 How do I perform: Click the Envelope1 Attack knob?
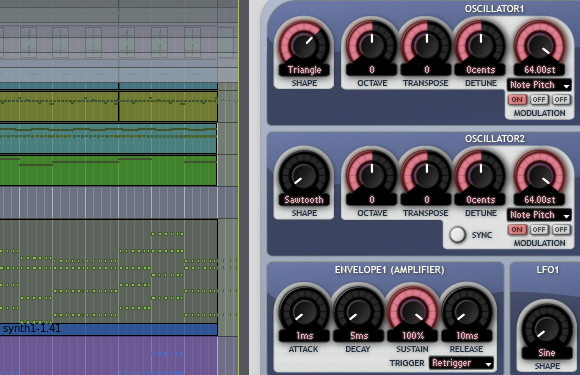[304, 311]
